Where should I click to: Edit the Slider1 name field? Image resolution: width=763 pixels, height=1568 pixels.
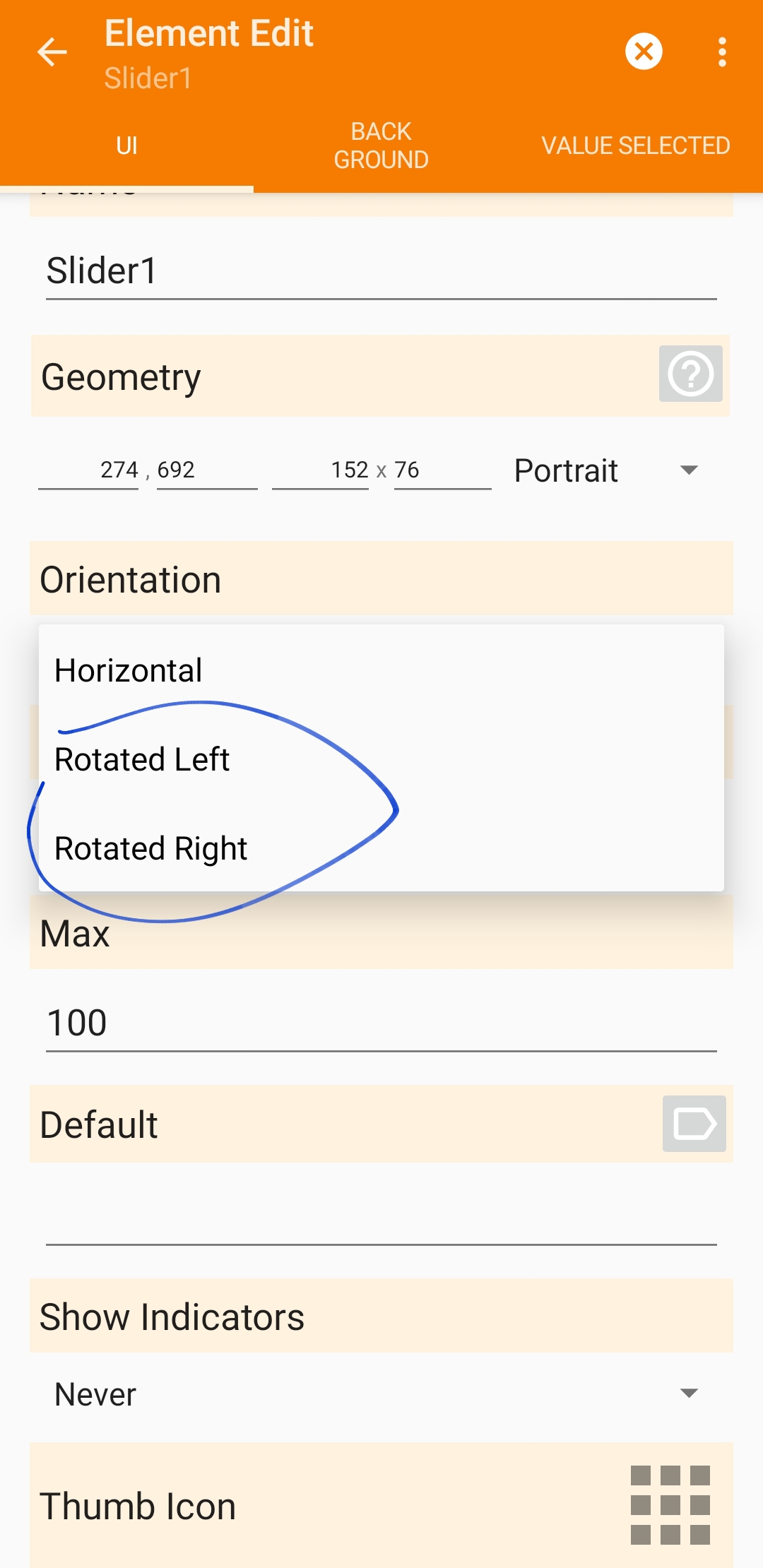pyautogui.click(x=381, y=271)
